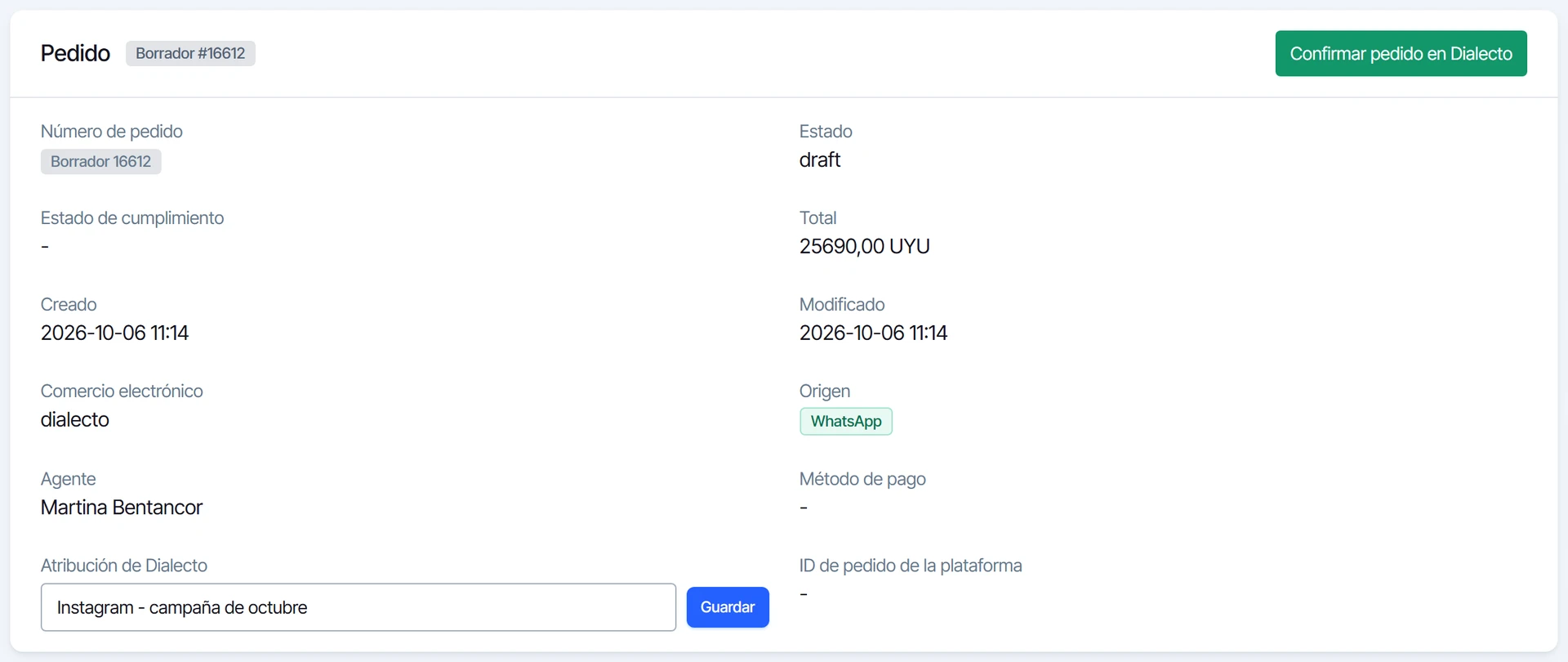Click the Creado date 2026-10-06 11:14

click(115, 333)
